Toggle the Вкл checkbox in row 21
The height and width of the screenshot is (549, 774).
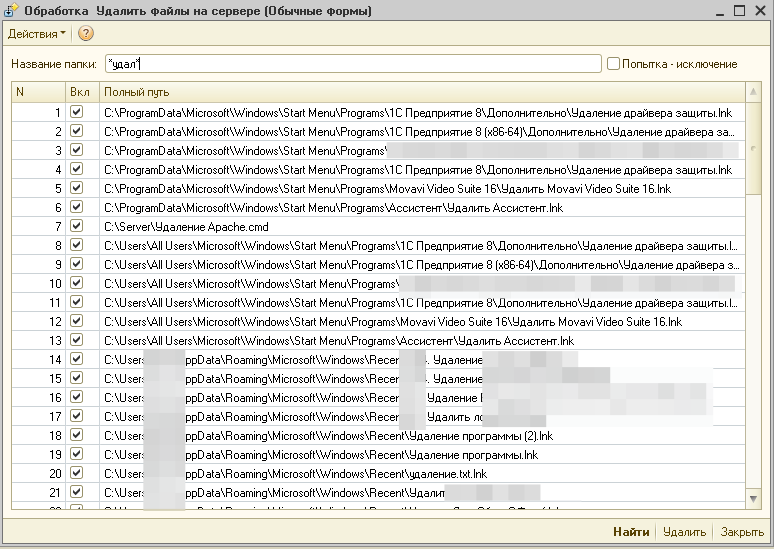tap(77, 492)
